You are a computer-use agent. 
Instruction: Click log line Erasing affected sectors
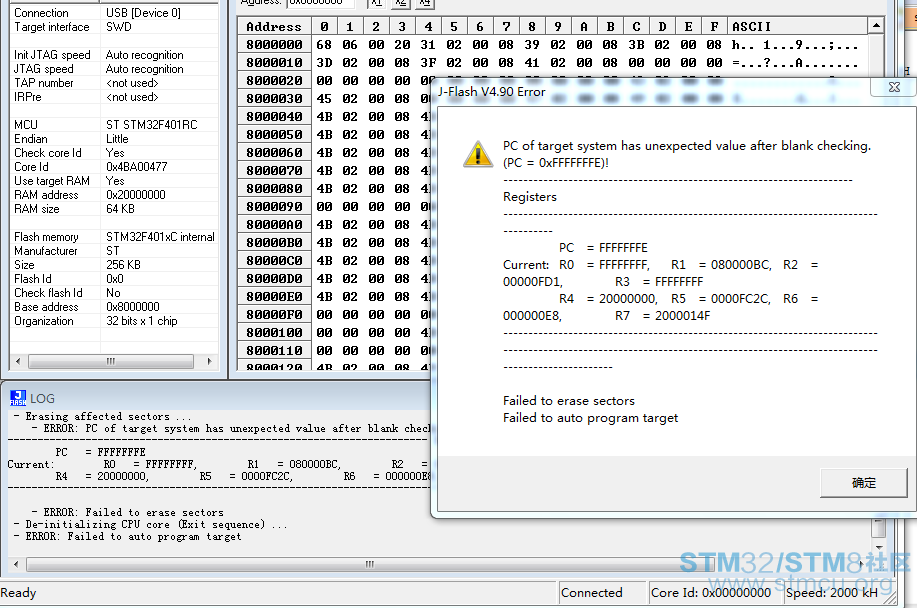tap(103, 416)
